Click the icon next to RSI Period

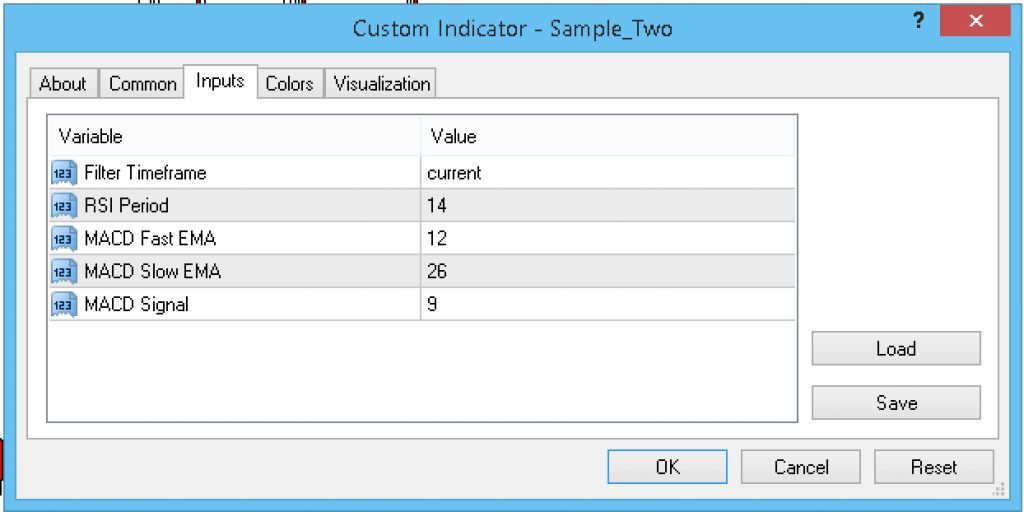click(x=64, y=206)
